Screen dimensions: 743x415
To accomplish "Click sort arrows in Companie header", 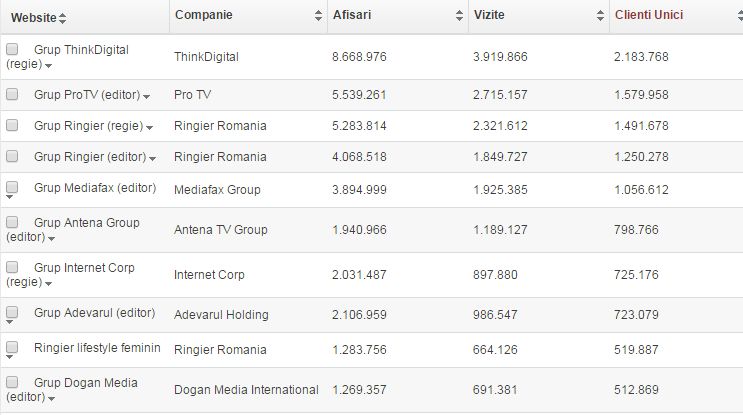I will [318, 16].
